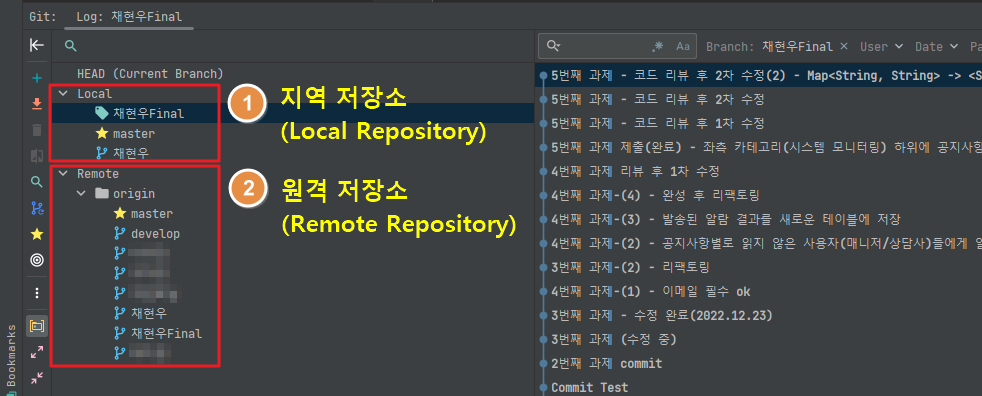Click the Expand All arrows icon
This screenshot has width=982, height=396.
(x=37, y=352)
